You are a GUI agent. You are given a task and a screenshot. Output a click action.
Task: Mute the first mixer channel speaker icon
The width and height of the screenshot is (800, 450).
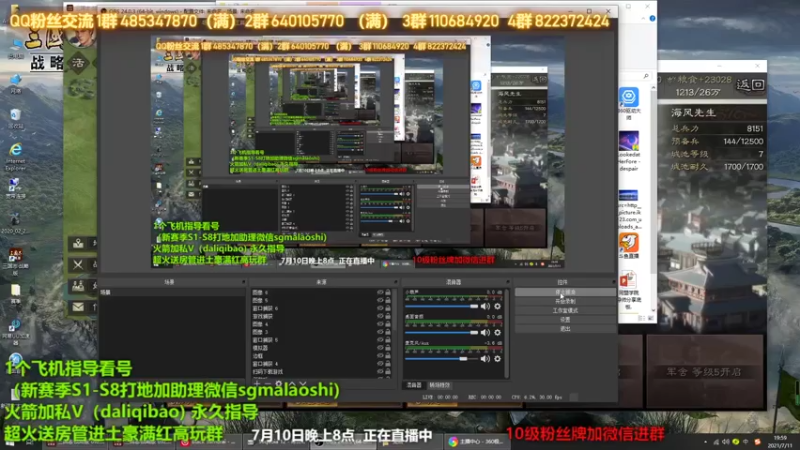(485, 306)
